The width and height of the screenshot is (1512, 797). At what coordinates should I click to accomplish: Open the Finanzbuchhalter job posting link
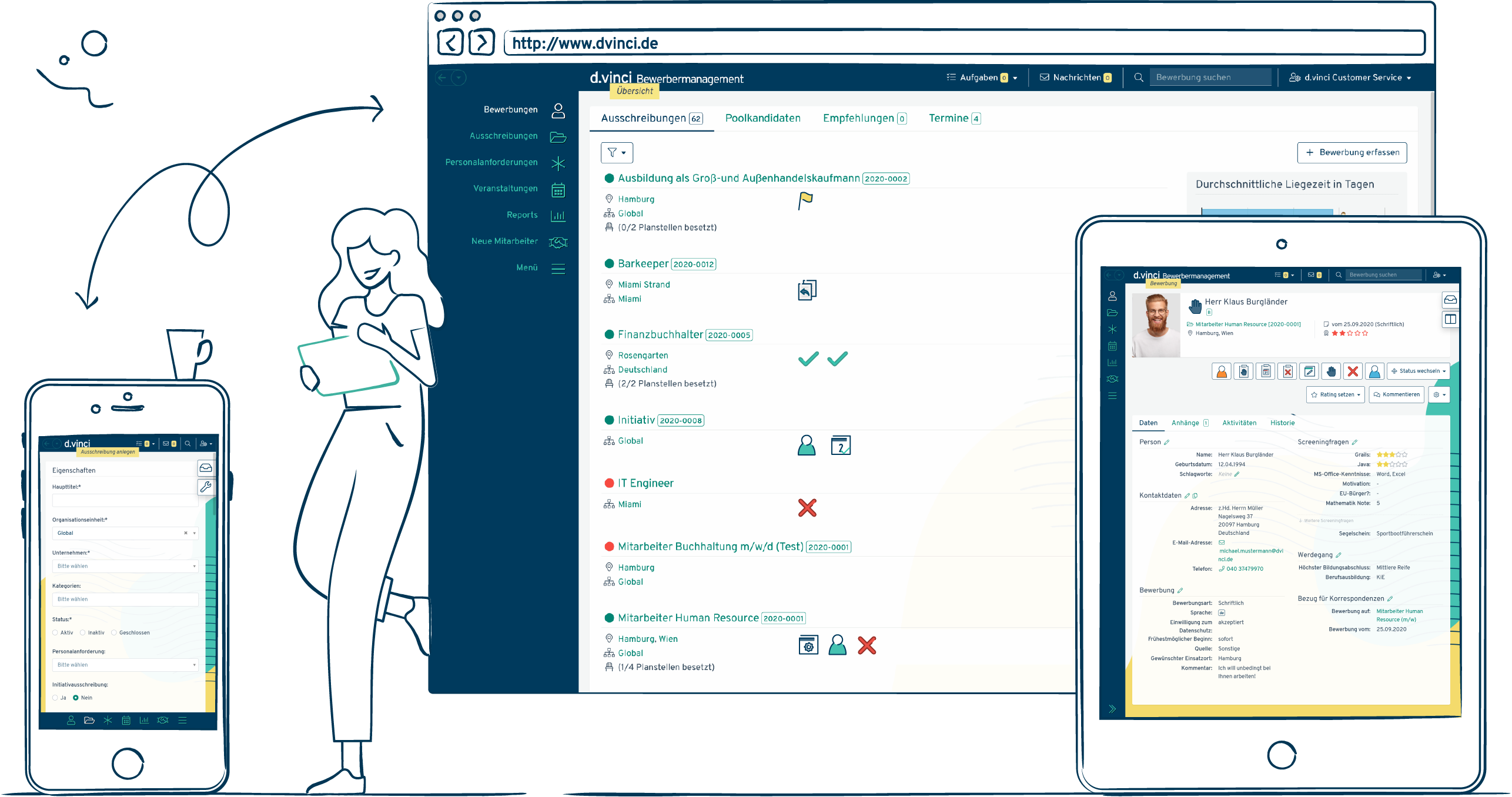pos(660,335)
